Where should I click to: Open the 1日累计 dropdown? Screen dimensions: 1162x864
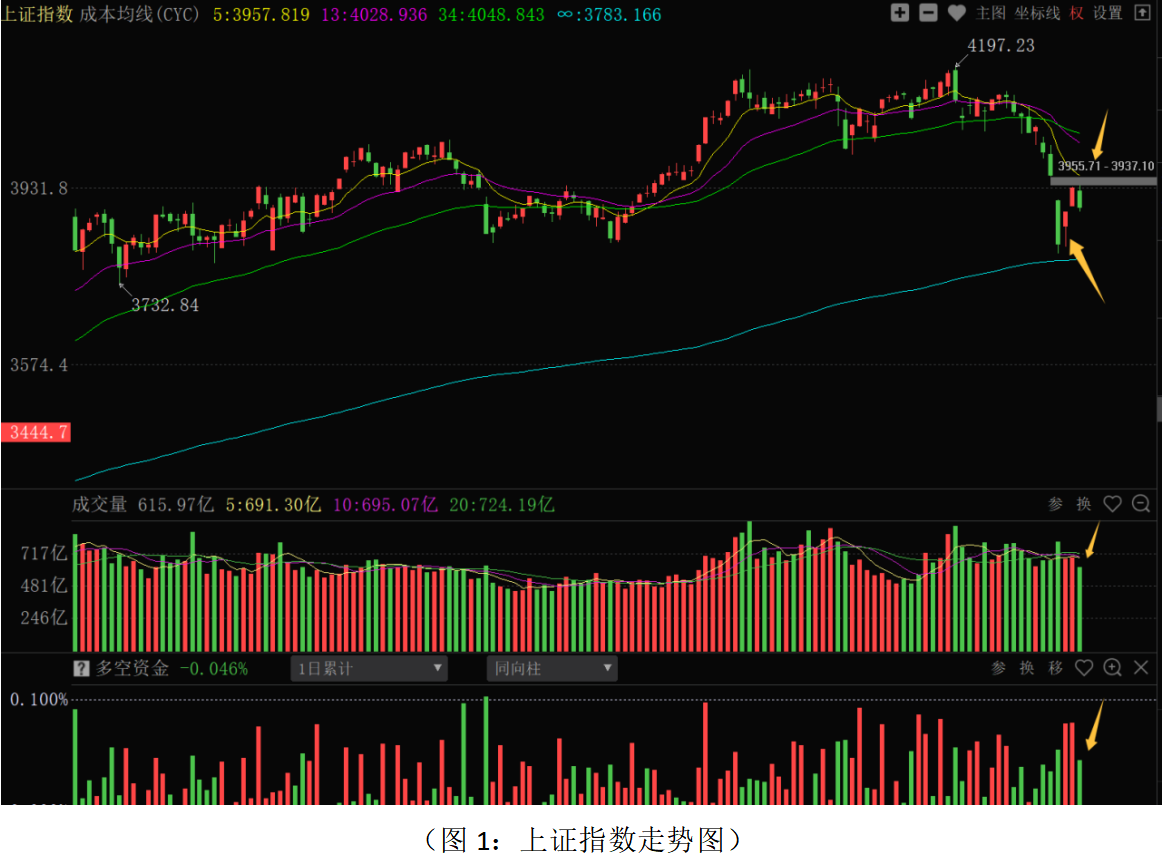click(368, 668)
